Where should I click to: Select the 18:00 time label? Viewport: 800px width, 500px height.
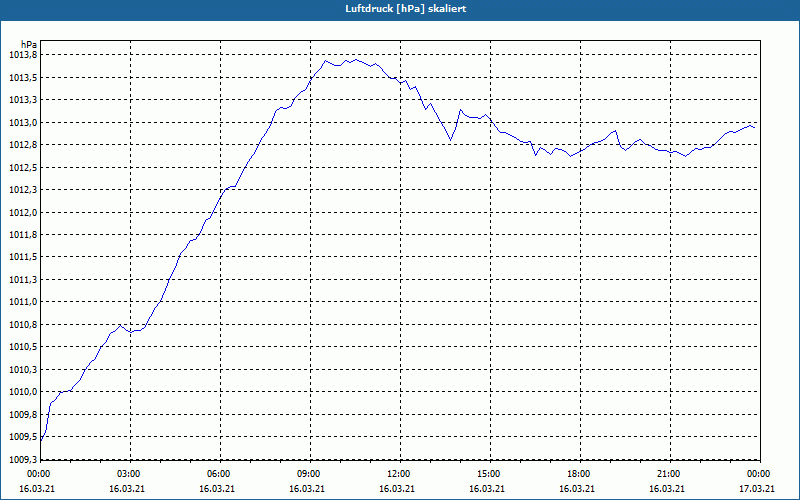(x=579, y=474)
